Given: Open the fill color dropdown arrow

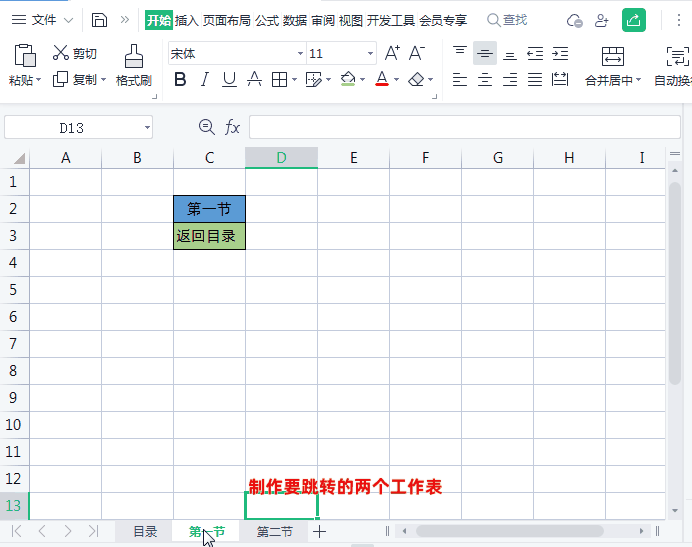Looking at the screenshot, I should tap(362, 80).
